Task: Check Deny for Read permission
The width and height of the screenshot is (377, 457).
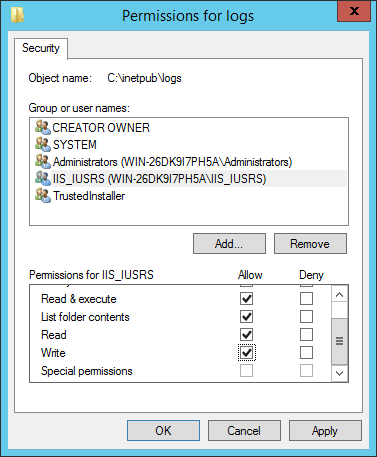Action: click(306, 335)
